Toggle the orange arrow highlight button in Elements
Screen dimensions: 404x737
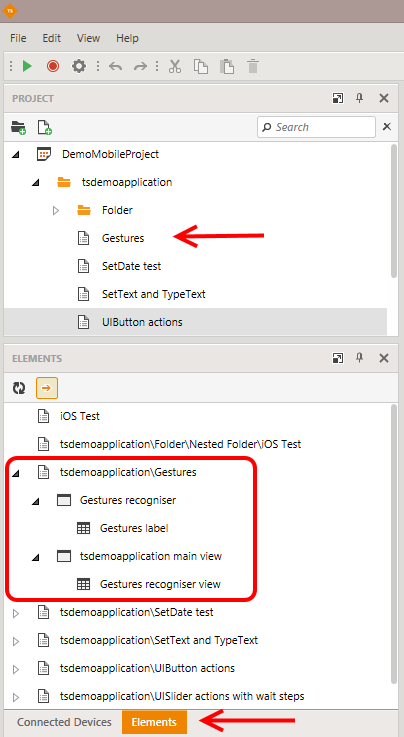point(47,388)
